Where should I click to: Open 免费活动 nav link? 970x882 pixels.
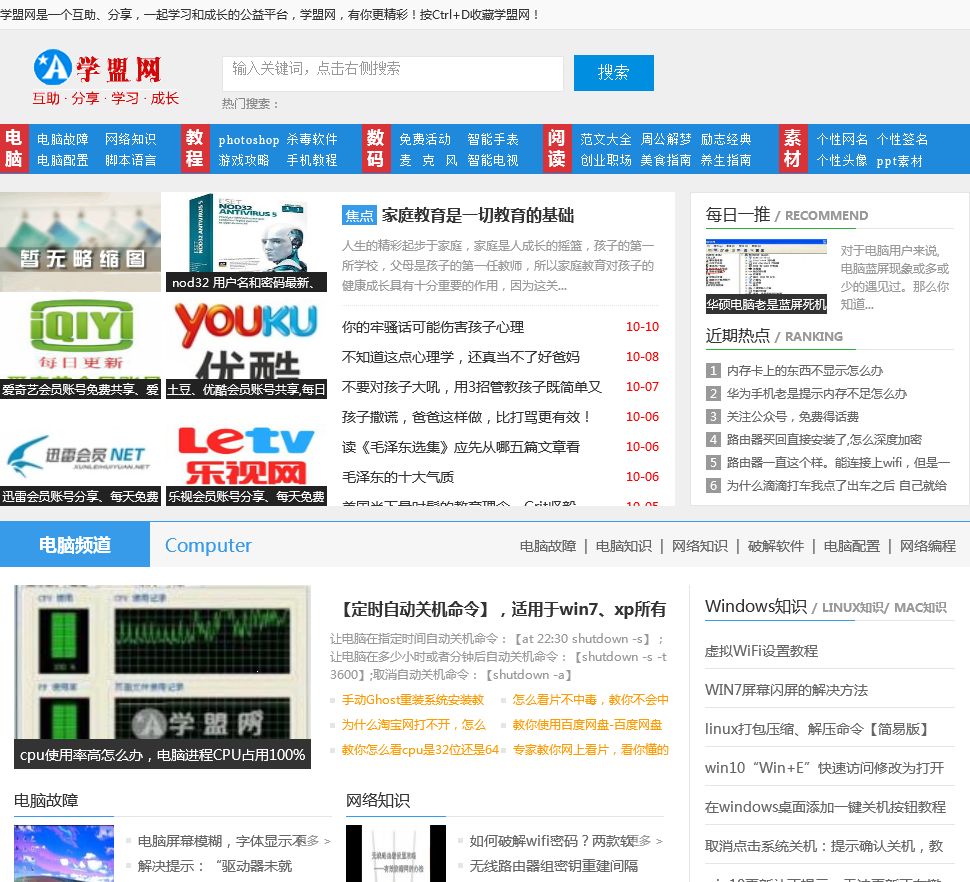coord(425,139)
